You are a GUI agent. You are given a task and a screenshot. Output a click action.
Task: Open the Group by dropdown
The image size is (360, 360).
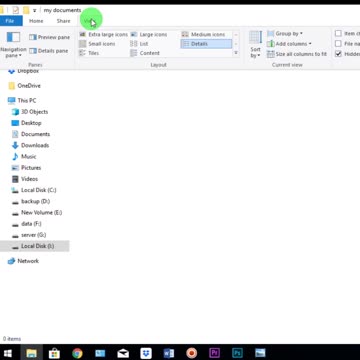coord(285,33)
